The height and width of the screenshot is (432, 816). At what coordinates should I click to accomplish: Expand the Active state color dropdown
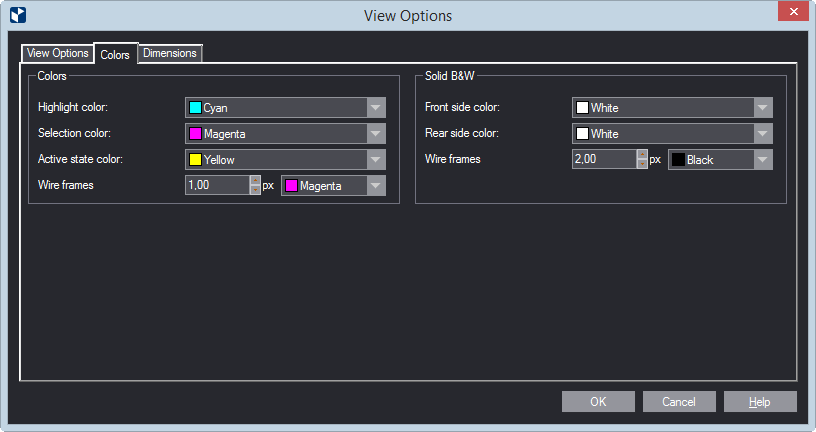click(x=376, y=160)
